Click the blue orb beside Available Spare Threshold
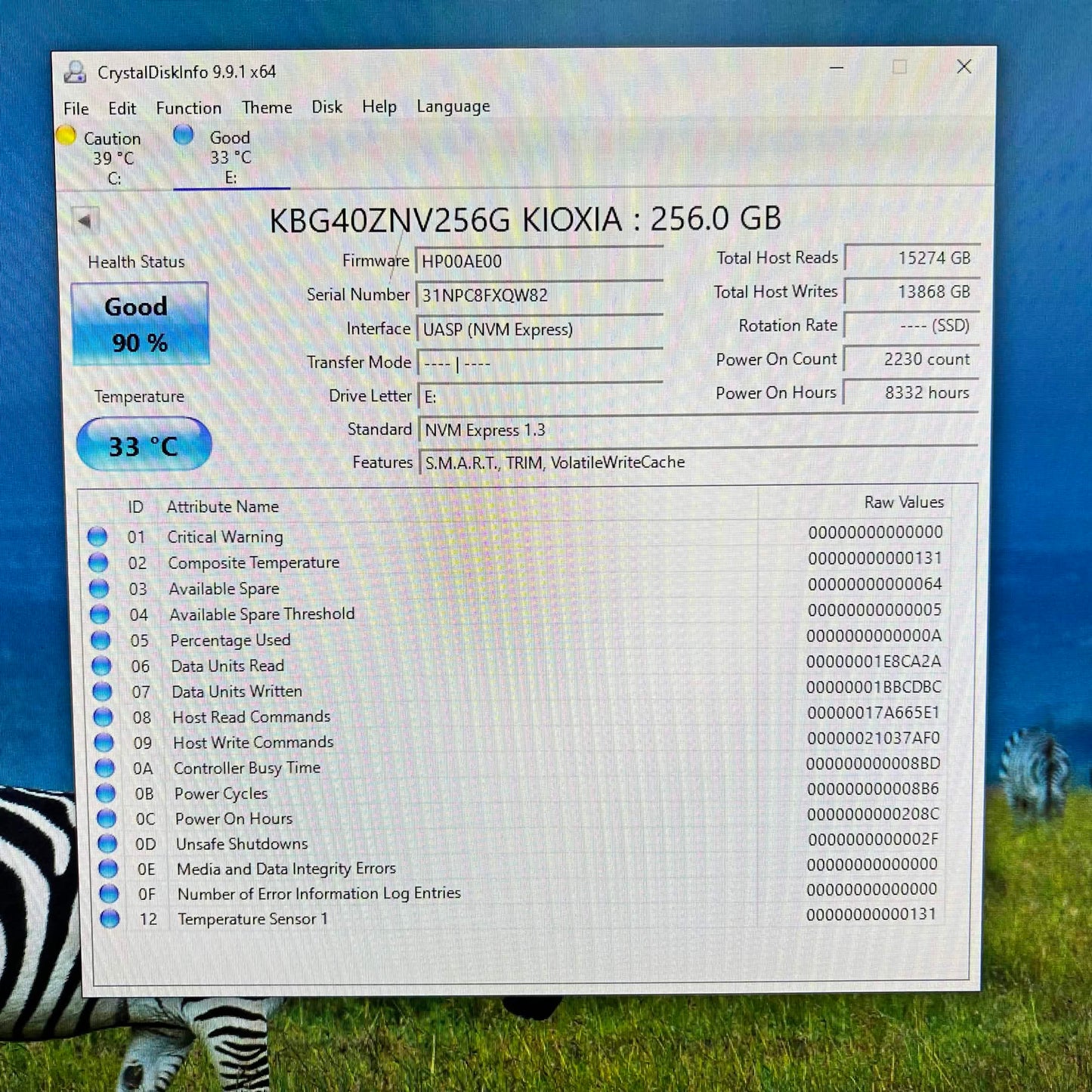Screen dimensions: 1092x1092 pyautogui.click(x=100, y=614)
